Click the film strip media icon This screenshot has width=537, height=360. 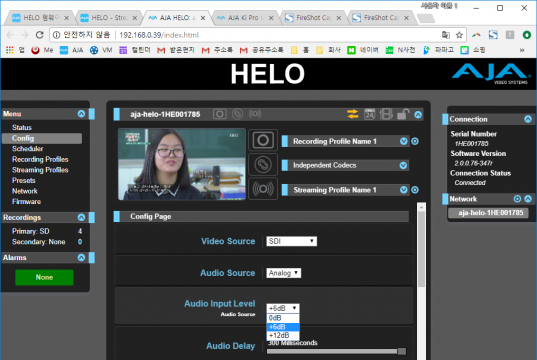point(386,114)
